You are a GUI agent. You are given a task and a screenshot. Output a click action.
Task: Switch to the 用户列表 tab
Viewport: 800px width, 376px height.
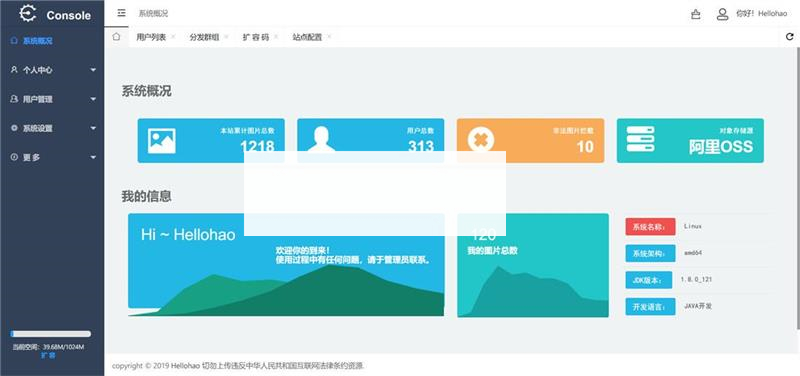[x=151, y=37]
